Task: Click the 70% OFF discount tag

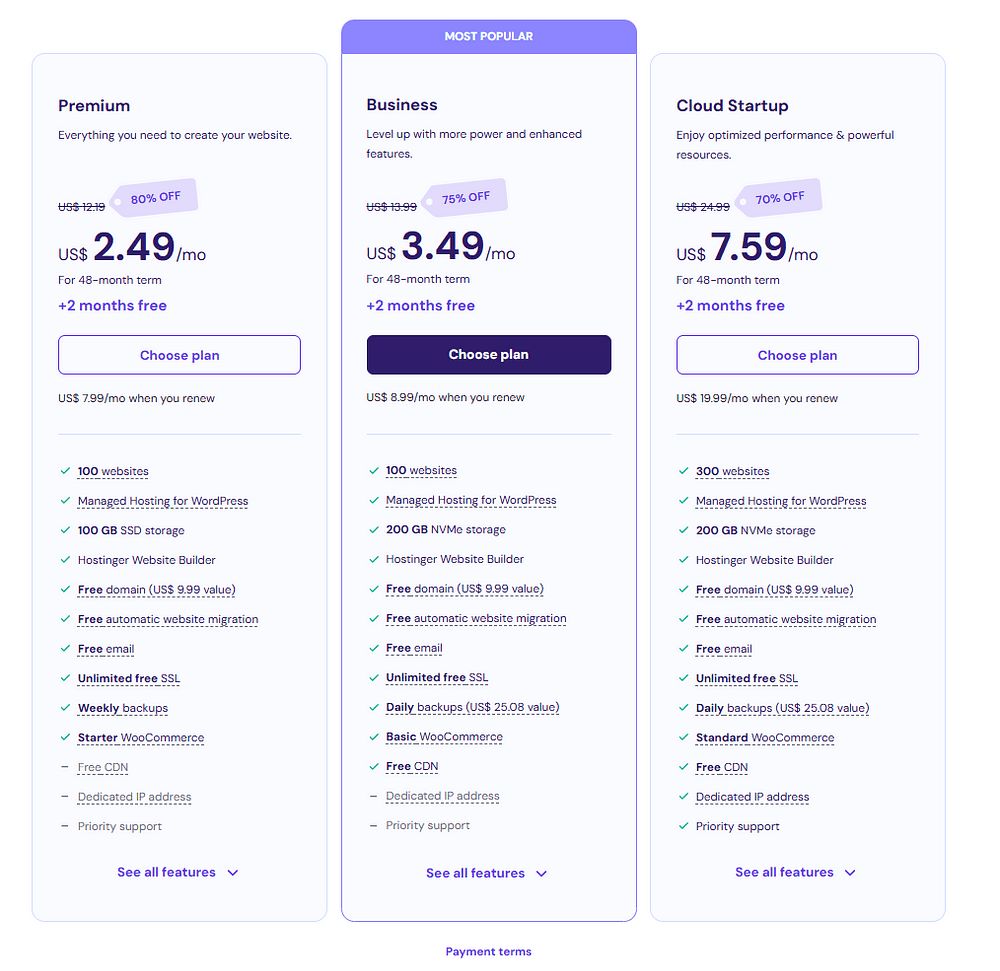Action: click(x=778, y=198)
